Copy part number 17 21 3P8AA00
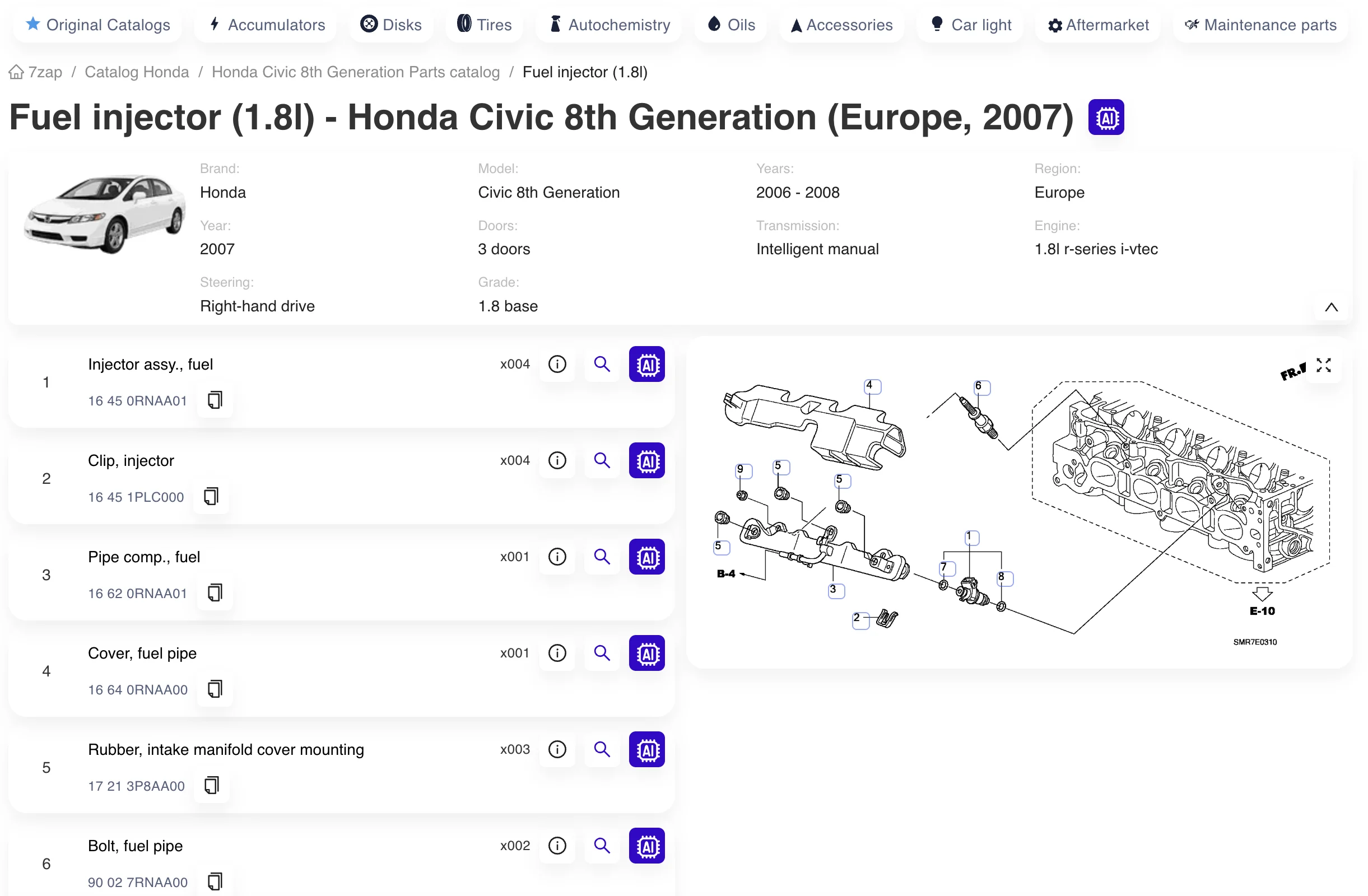Viewport: 1368px width, 896px height. (211, 786)
